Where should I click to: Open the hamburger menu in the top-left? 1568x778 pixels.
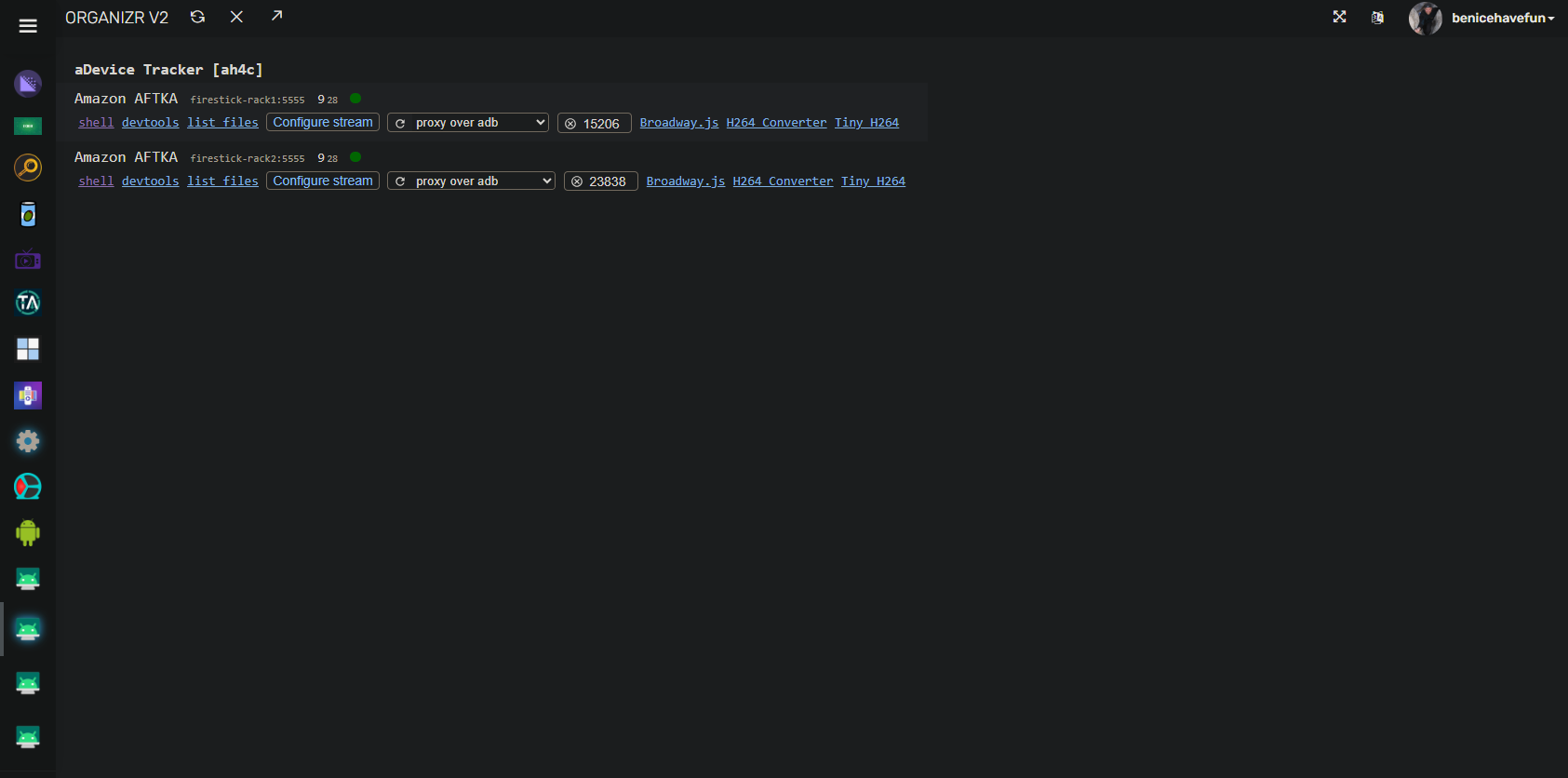click(28, 26)
